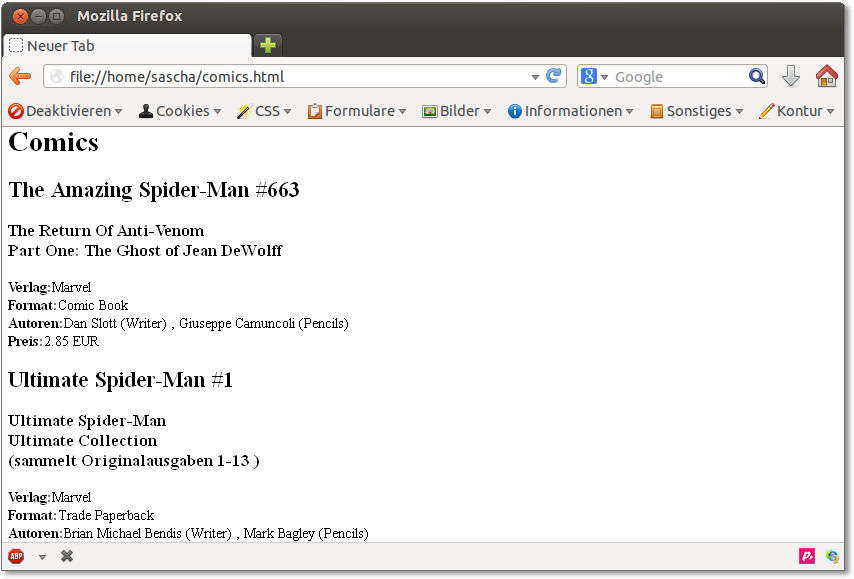Click the back arrow navigation button
Image resolution: width=854 pixels, height=579 pixels.
(19, 77)
